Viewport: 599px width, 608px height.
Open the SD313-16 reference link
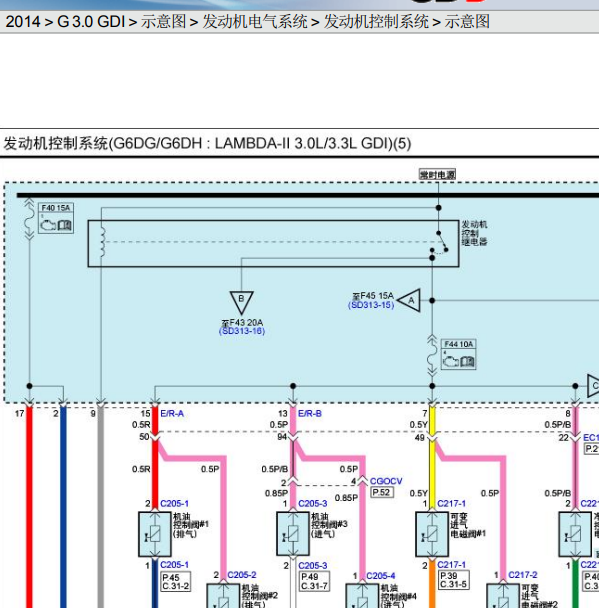click(242, 331)
